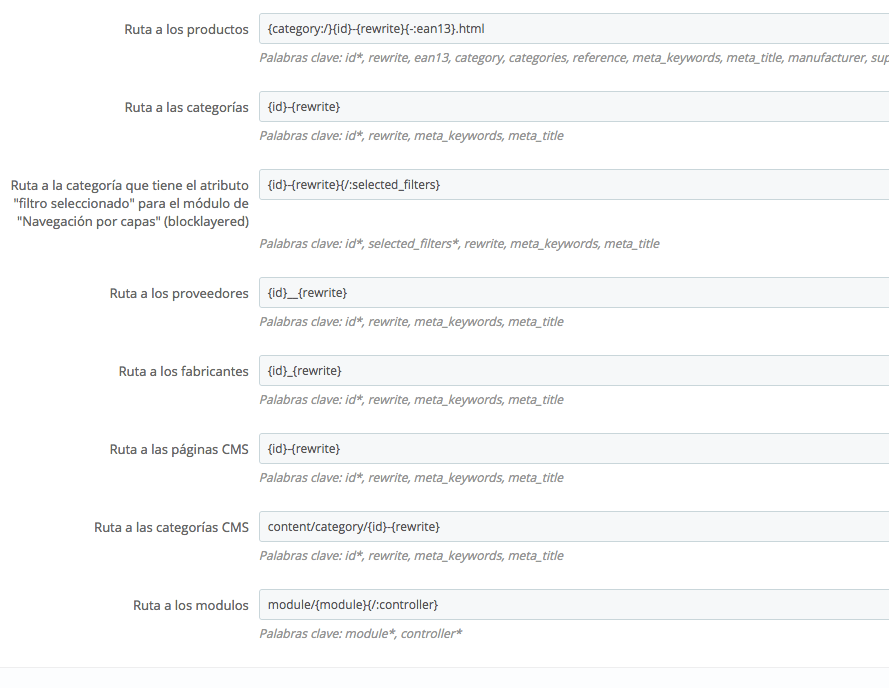
Task: Edit the 'Ruta a los fabricantes' field
Action: [x=574, y=370]
